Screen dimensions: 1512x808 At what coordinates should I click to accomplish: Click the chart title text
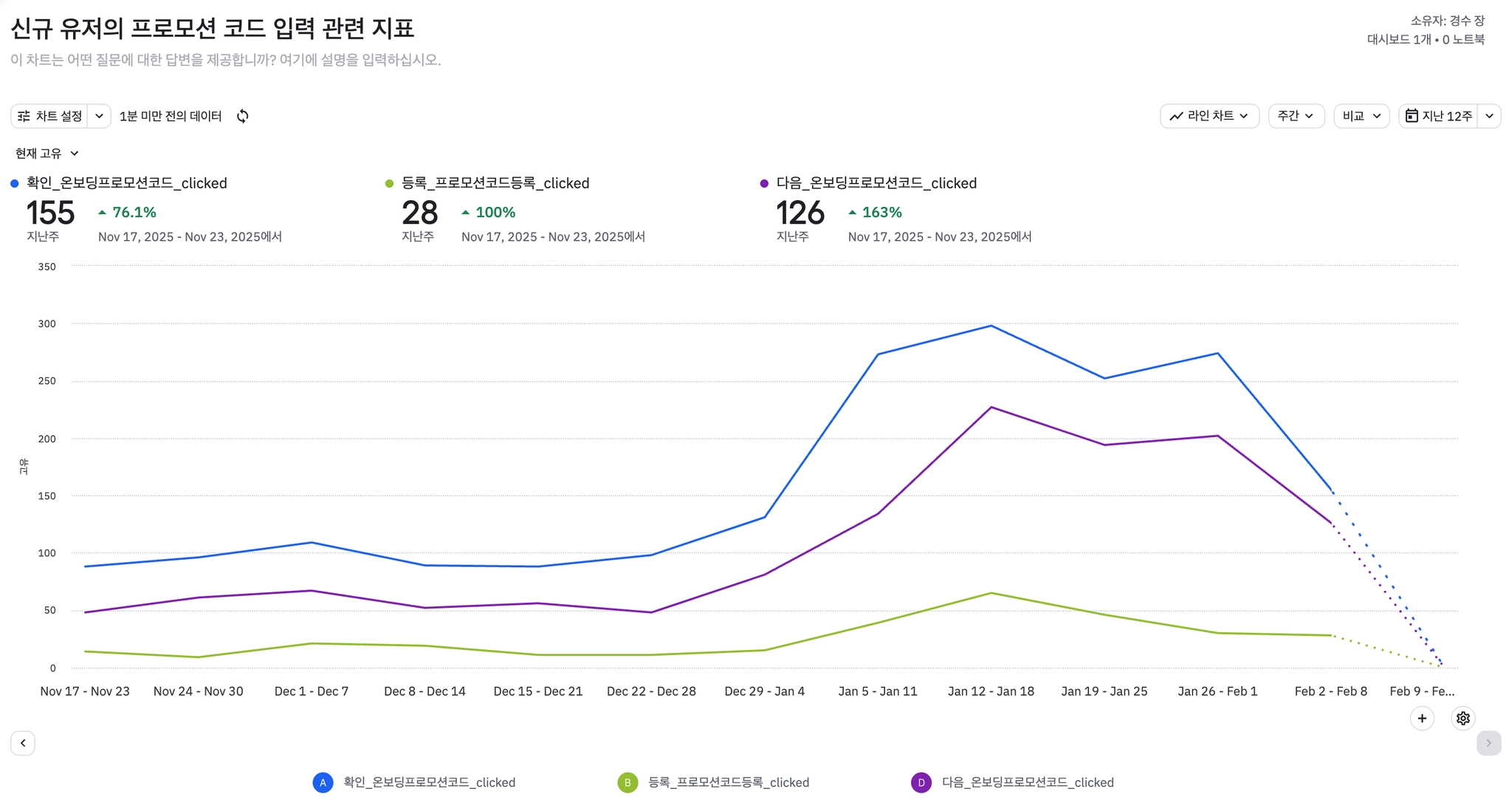click(213, 28)
